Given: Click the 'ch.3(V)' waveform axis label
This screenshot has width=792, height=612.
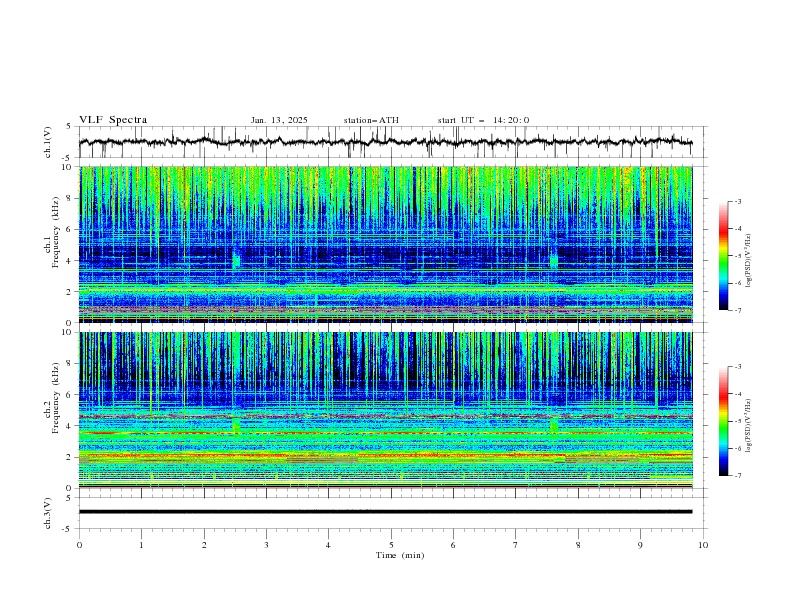Looking at the screenshot, I should [47, 513].
